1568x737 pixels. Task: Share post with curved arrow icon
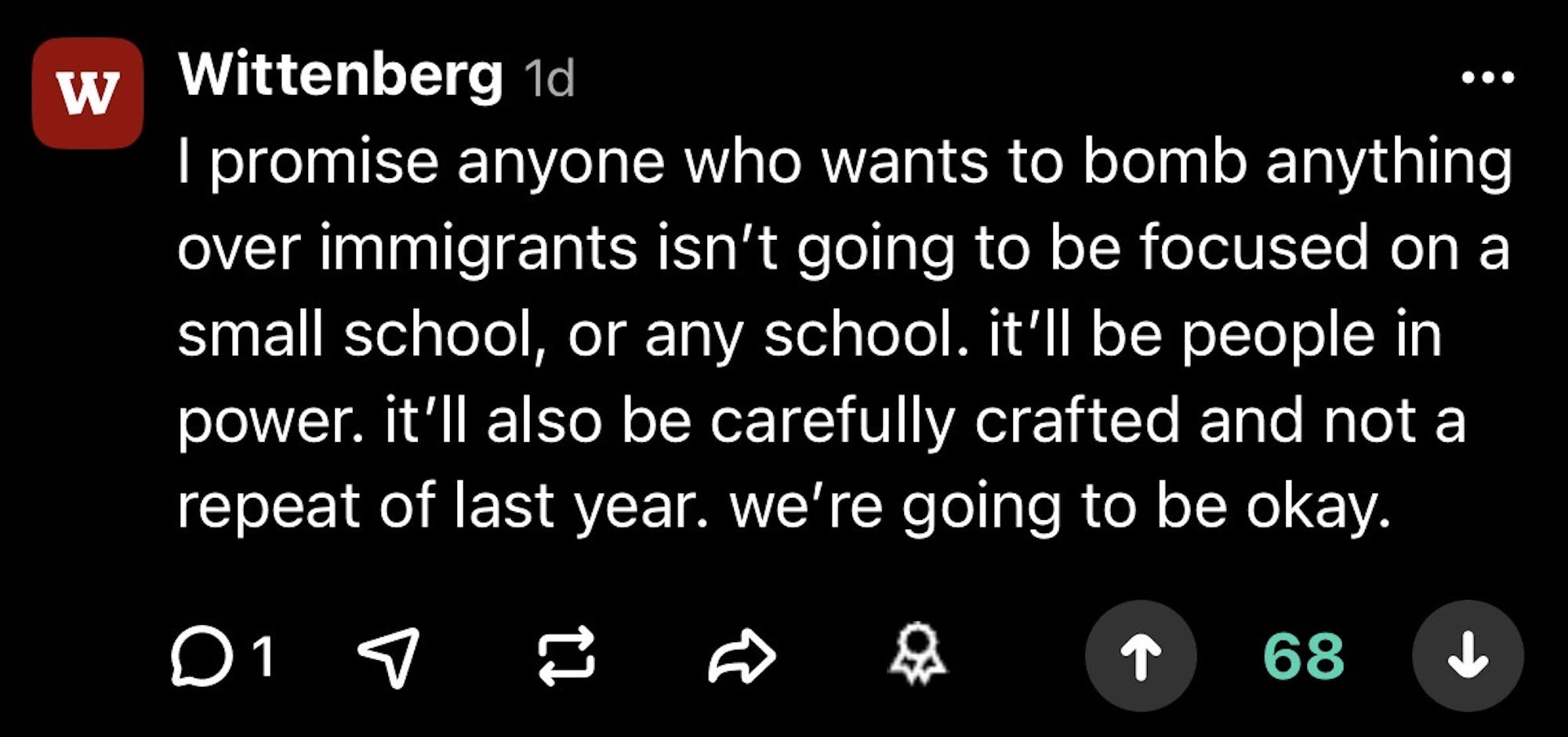[742, 655]
